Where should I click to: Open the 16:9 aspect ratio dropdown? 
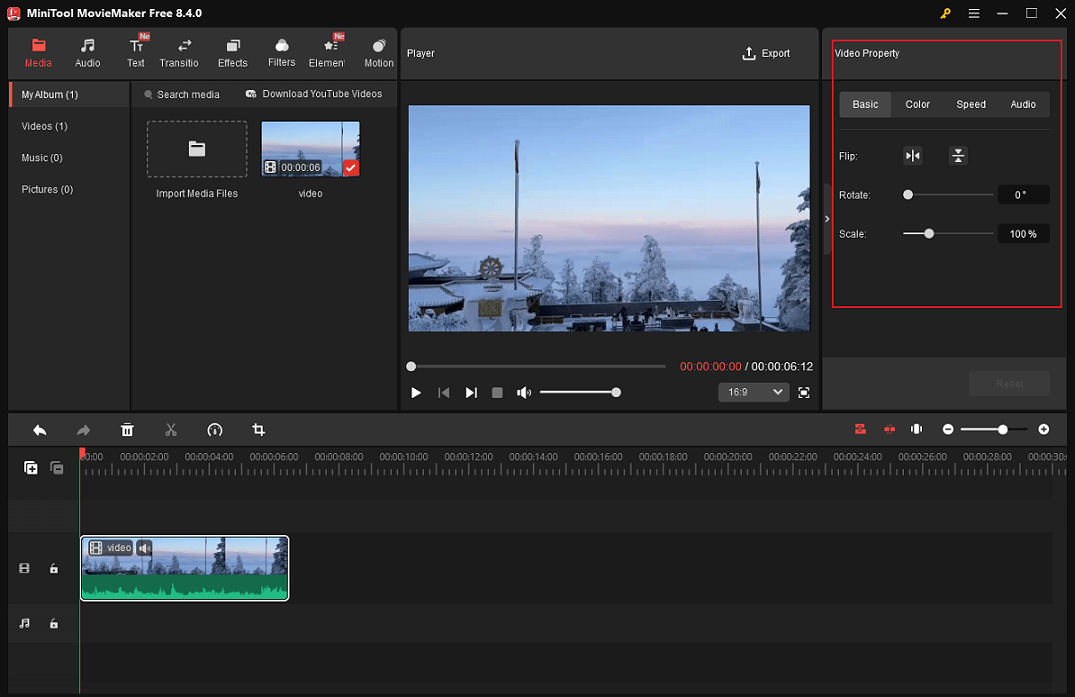[753, 392]
